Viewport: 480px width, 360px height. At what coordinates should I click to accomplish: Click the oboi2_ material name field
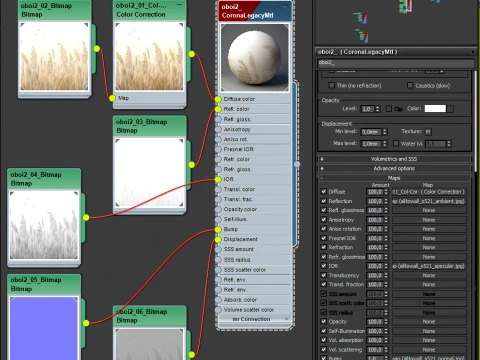point(395,63)
